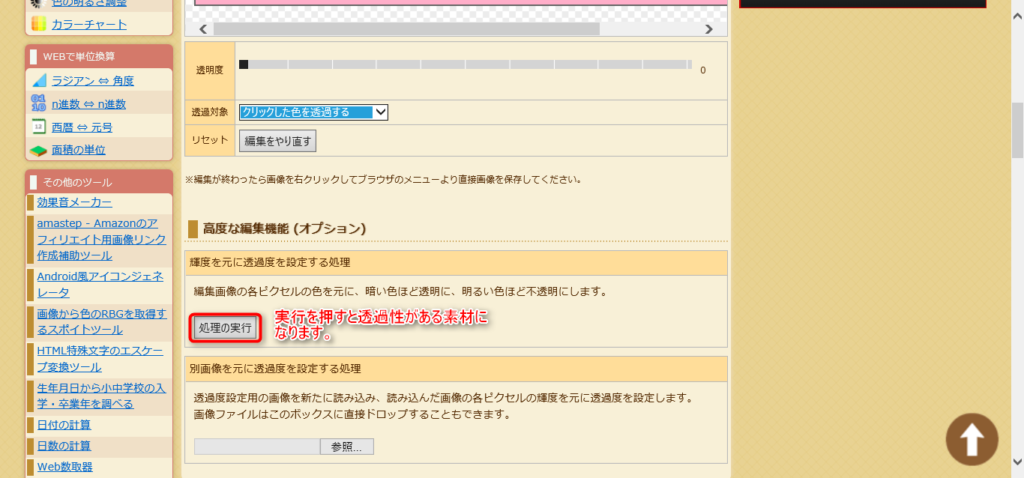Click the image preview horizontal scrollbar
The width and height of the screenshot is (1024, 478).
coord(406,29)
